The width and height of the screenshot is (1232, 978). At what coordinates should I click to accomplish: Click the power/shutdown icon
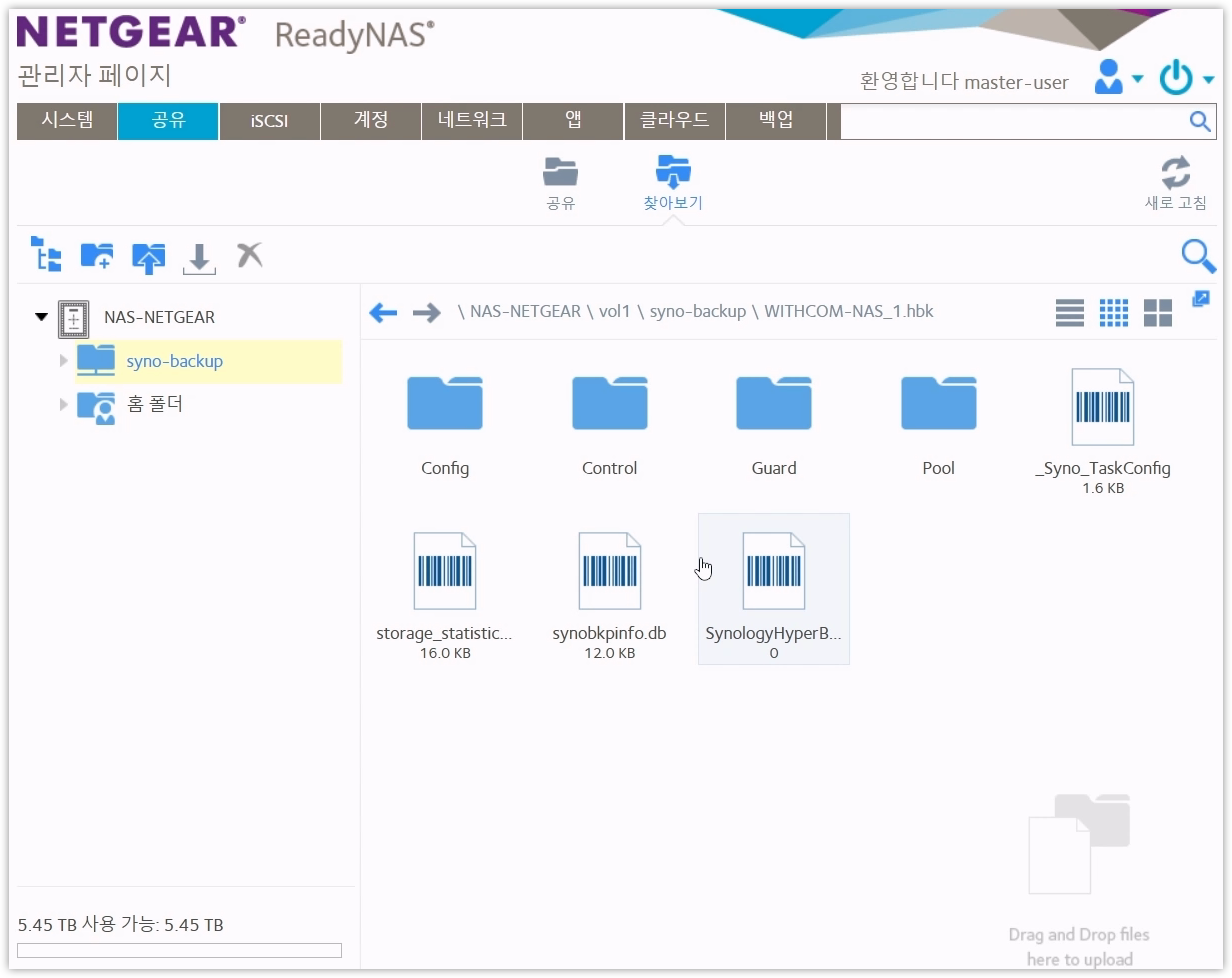(1177, 77)
